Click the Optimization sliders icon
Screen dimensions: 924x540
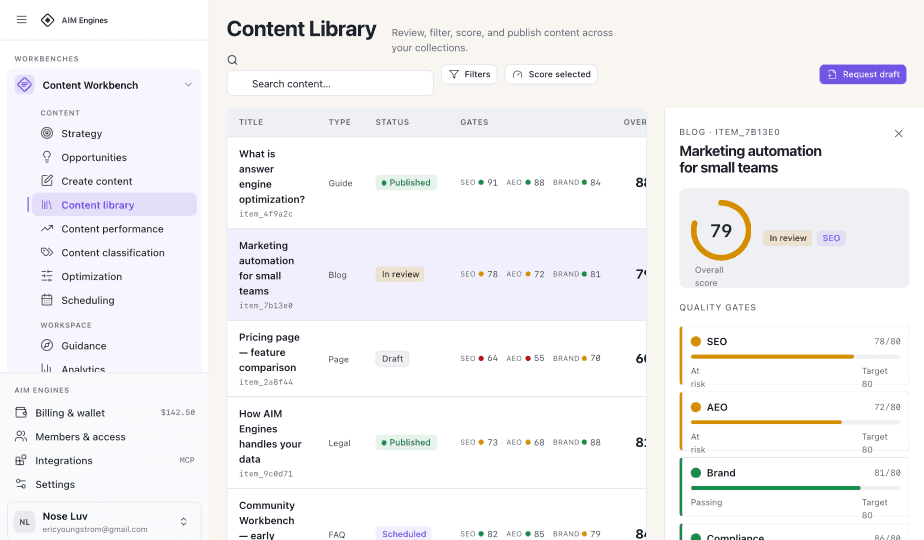47,276
